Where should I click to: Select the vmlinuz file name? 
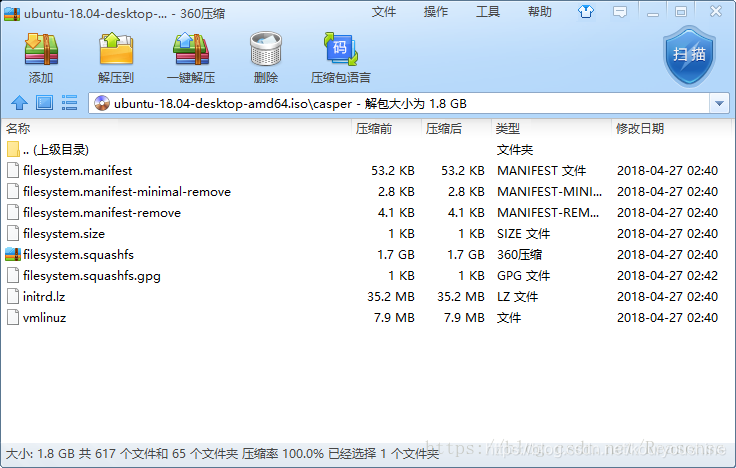coord(45,318)
